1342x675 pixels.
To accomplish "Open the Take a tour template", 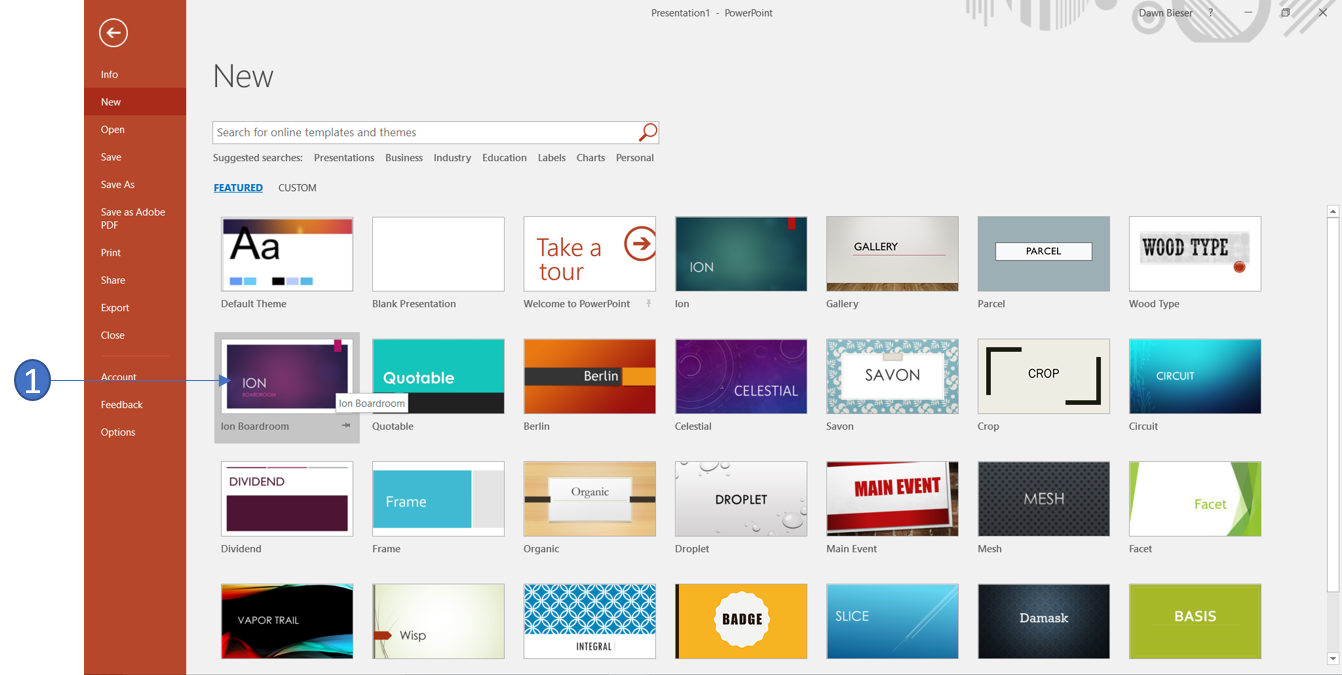I will (x=590, y=254).
